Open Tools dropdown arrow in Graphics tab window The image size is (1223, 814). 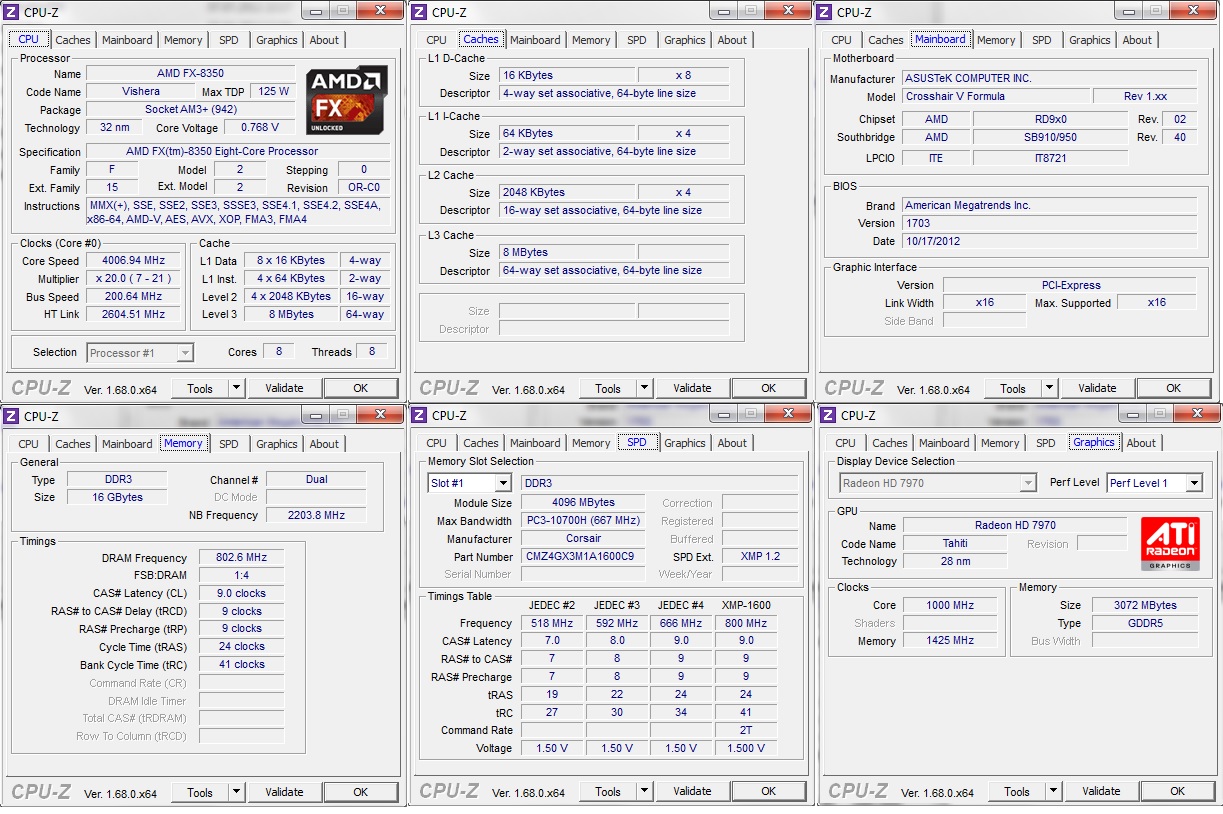point(1054,791)
